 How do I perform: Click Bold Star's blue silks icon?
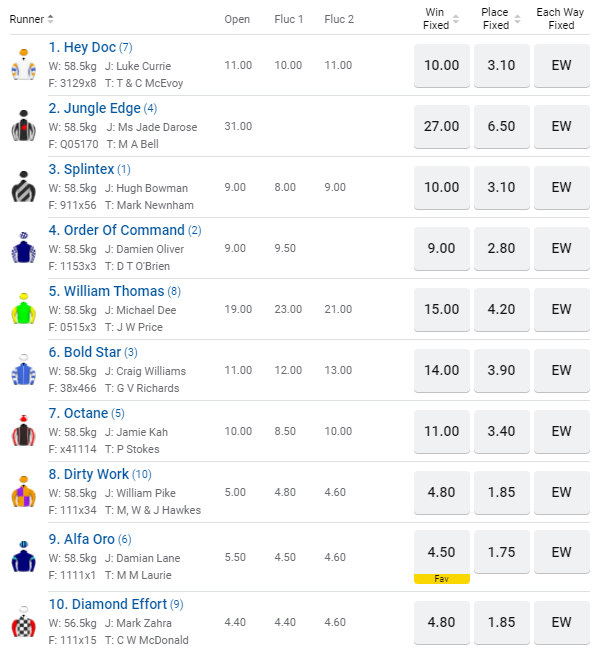24,370
